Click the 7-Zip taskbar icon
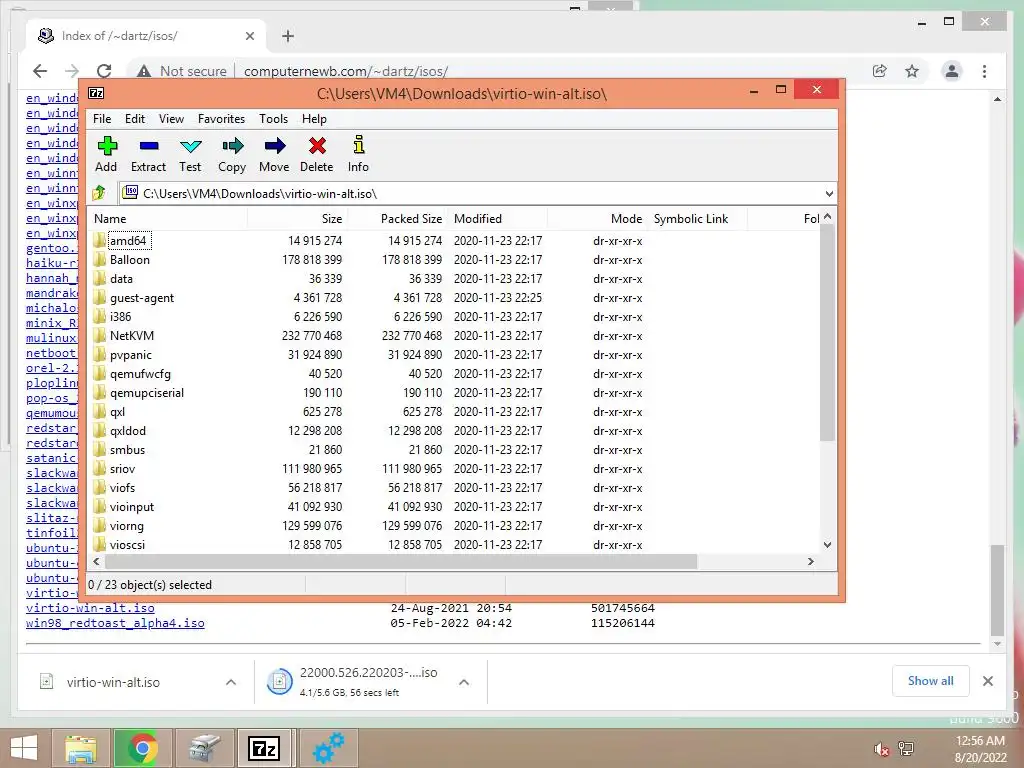 (x=264, y=748)
